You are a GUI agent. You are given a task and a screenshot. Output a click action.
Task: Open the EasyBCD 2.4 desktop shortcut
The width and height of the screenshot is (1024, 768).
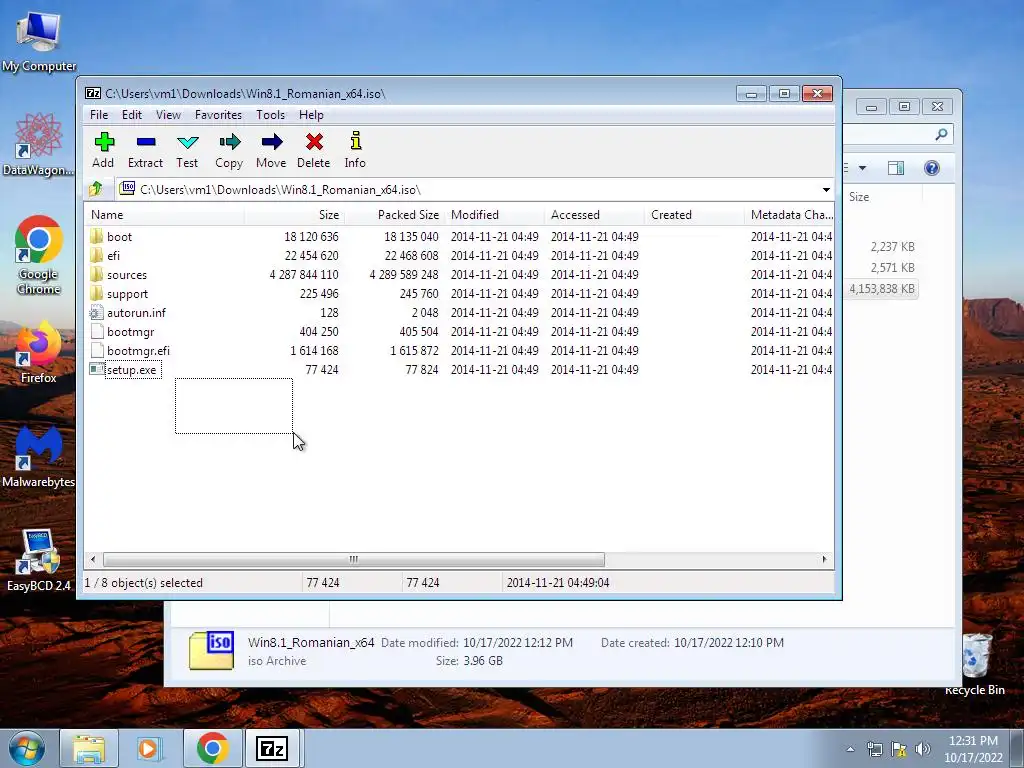pos(39,560)
